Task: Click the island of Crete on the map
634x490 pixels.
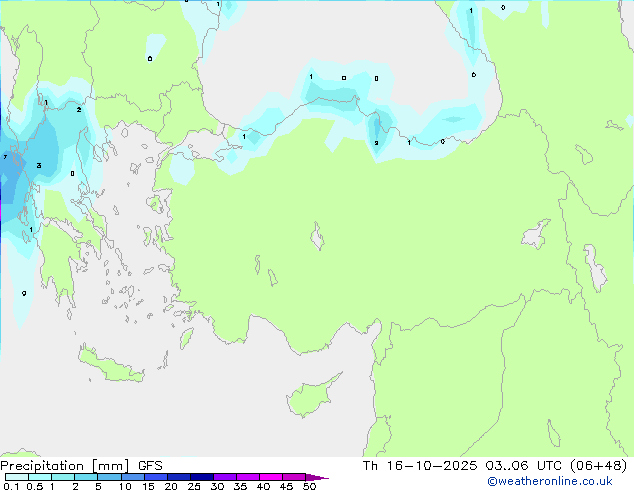Action: coord(111,364)
